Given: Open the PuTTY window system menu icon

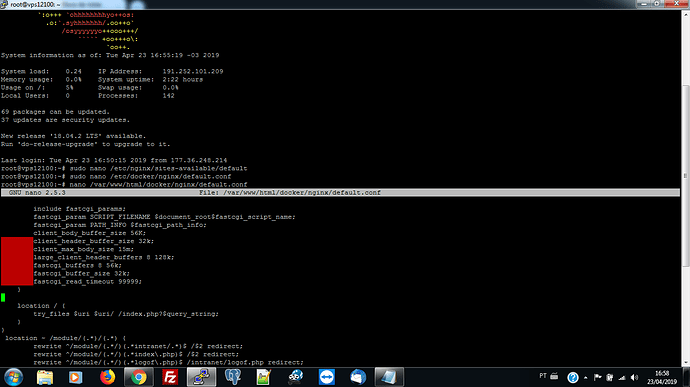Looking at the screenshot, I should [4, 4].
